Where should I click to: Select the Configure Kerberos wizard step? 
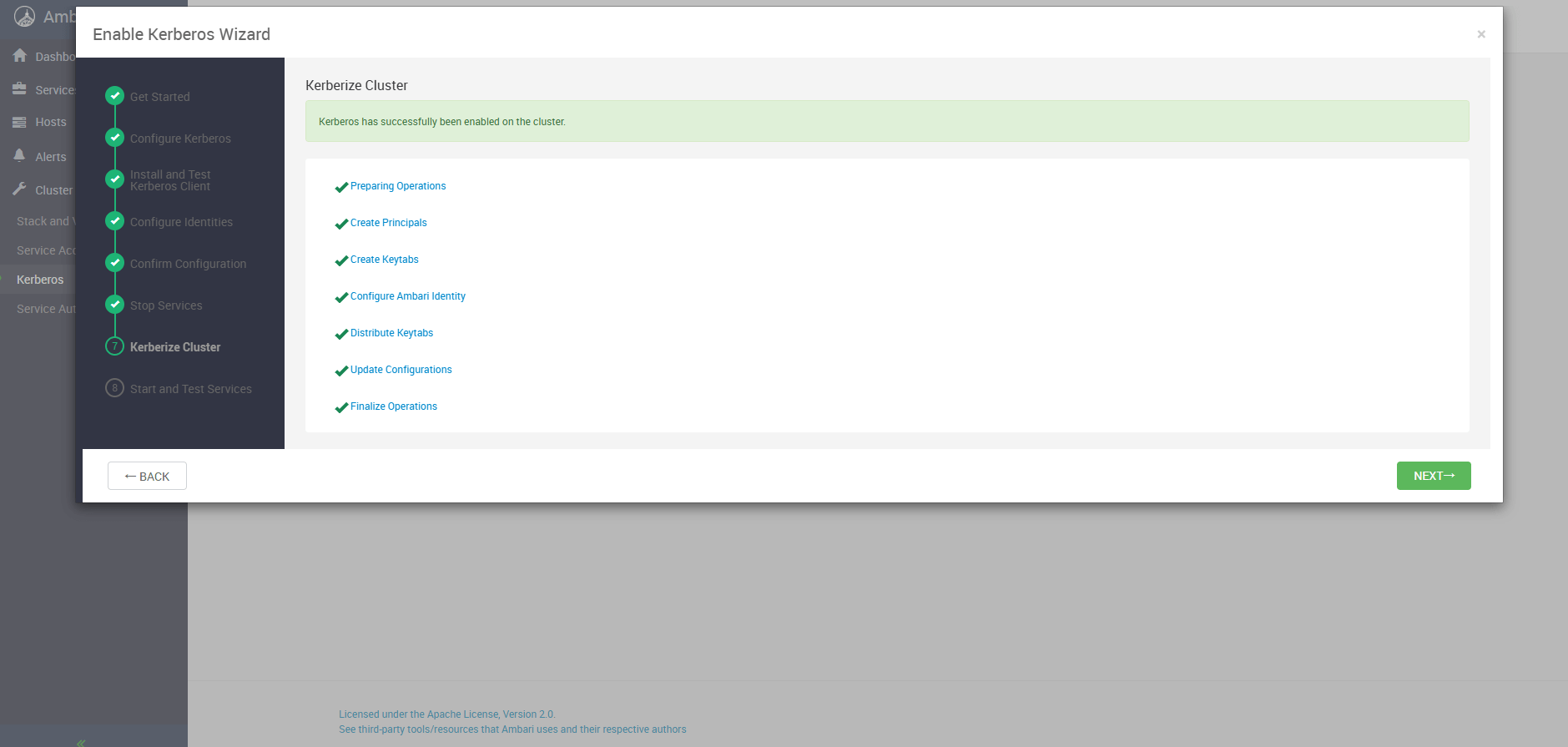(180, 139)
